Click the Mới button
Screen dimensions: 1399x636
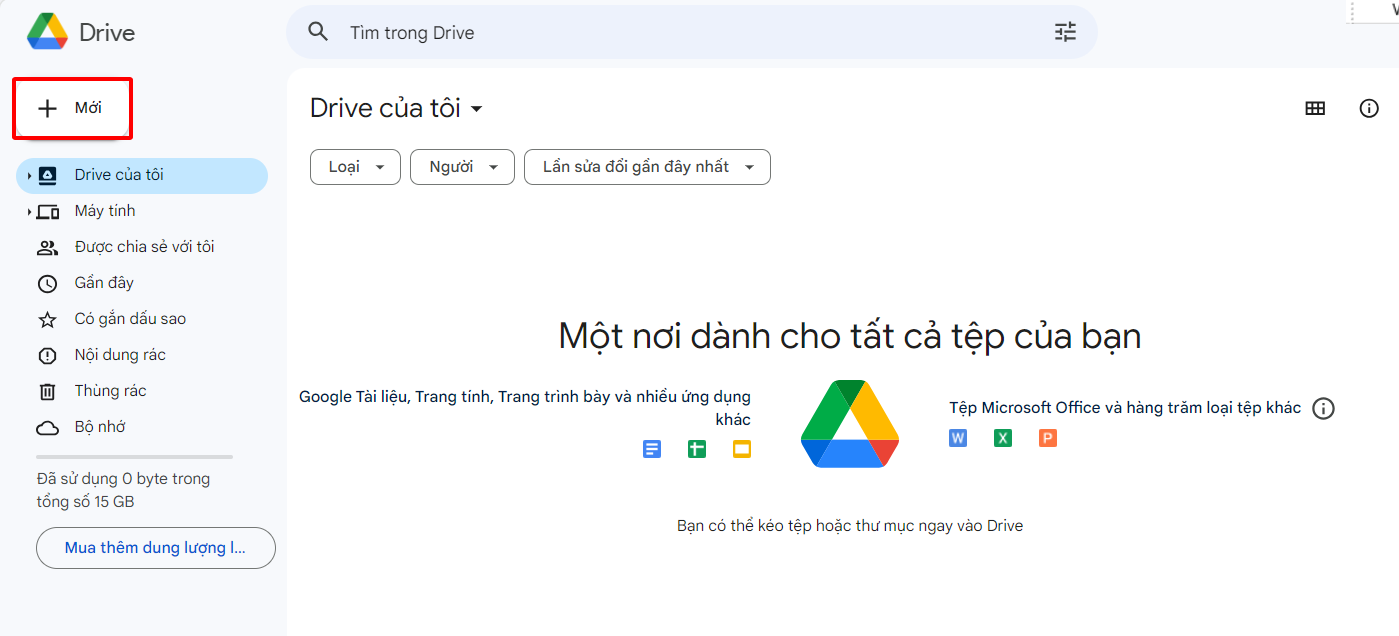coord(71,108)
